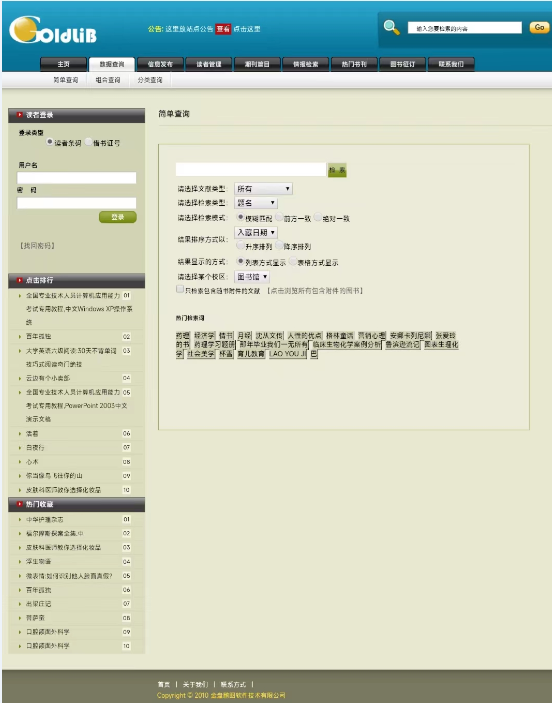Click the magnifying glass search icon
Image resolution: width=552 pixels, height=703 pixels.
click(x=391, y=27)
